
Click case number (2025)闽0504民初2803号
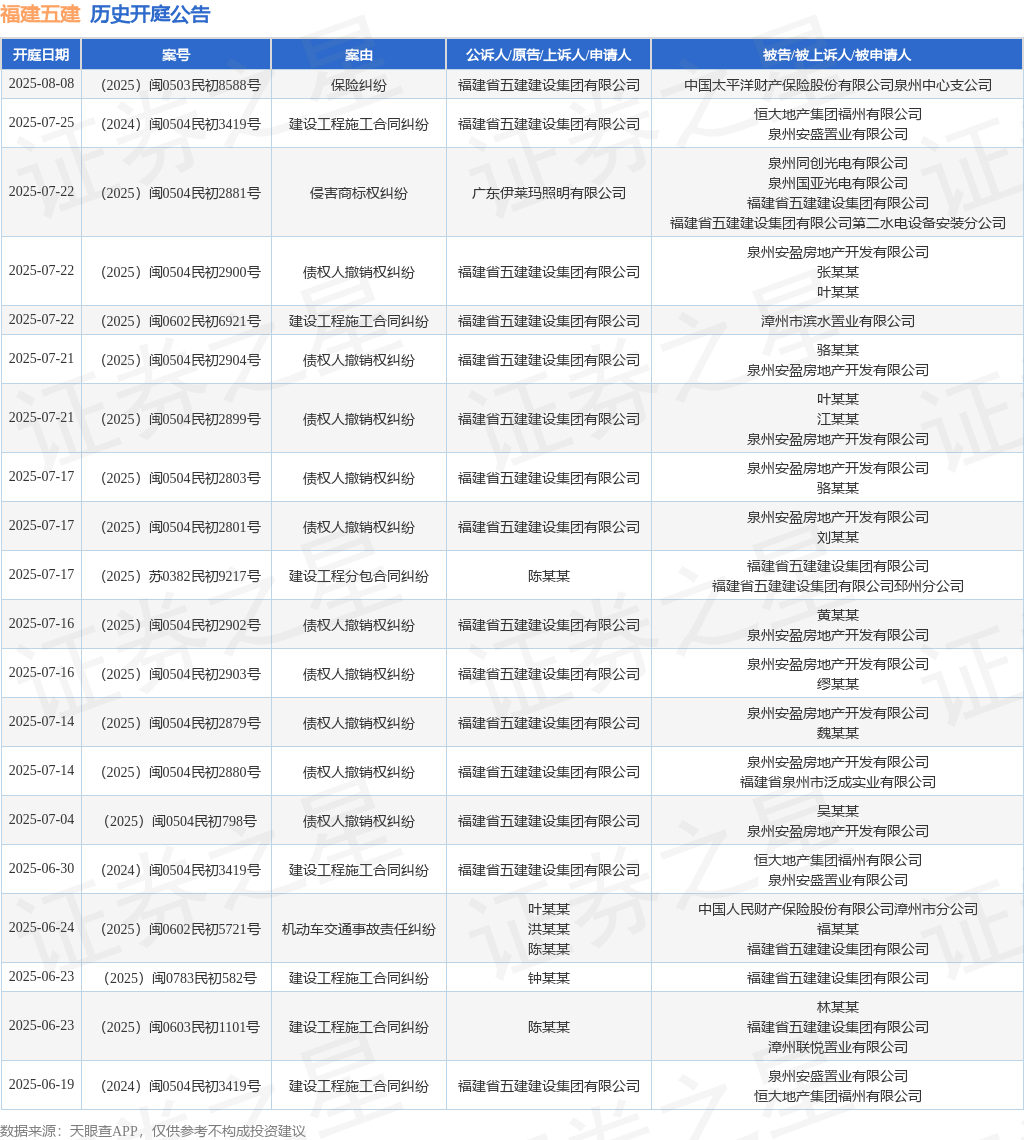pos(180,478)
